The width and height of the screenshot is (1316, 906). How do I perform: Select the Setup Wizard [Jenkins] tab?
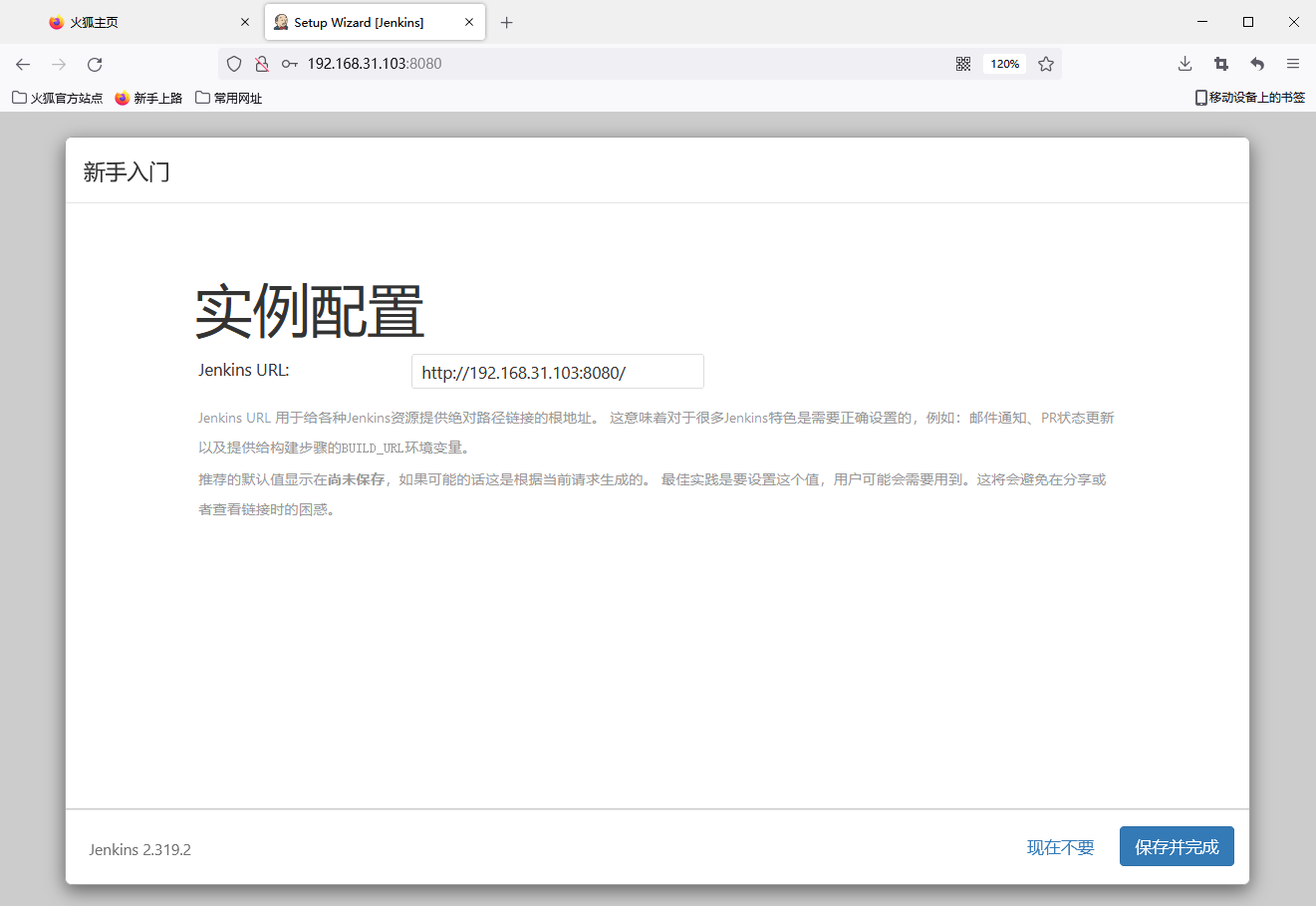359,22
